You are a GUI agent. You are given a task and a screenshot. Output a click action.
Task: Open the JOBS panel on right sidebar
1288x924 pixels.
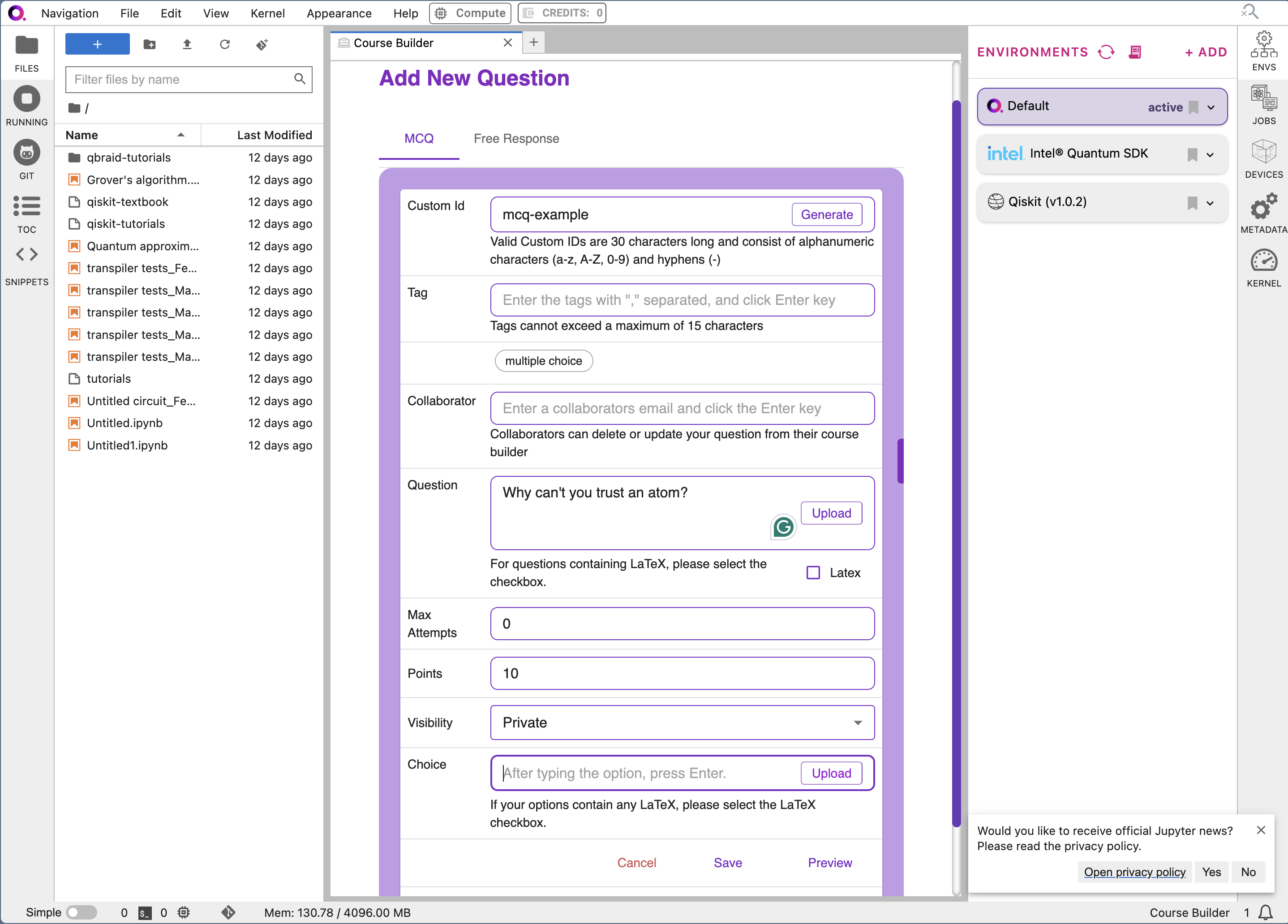1263,105
